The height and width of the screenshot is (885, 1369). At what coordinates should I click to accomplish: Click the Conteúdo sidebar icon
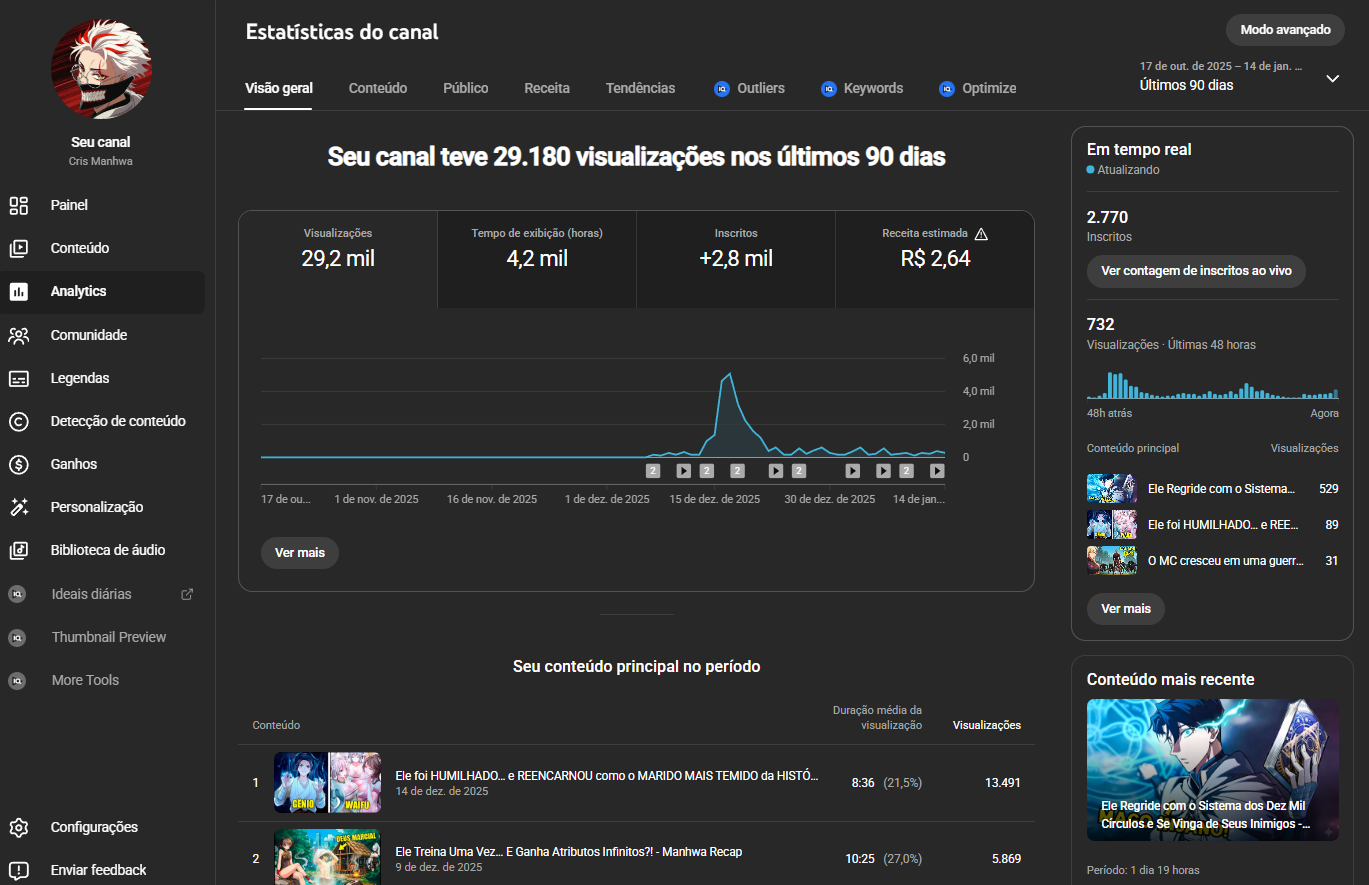(x=18, y=248)
